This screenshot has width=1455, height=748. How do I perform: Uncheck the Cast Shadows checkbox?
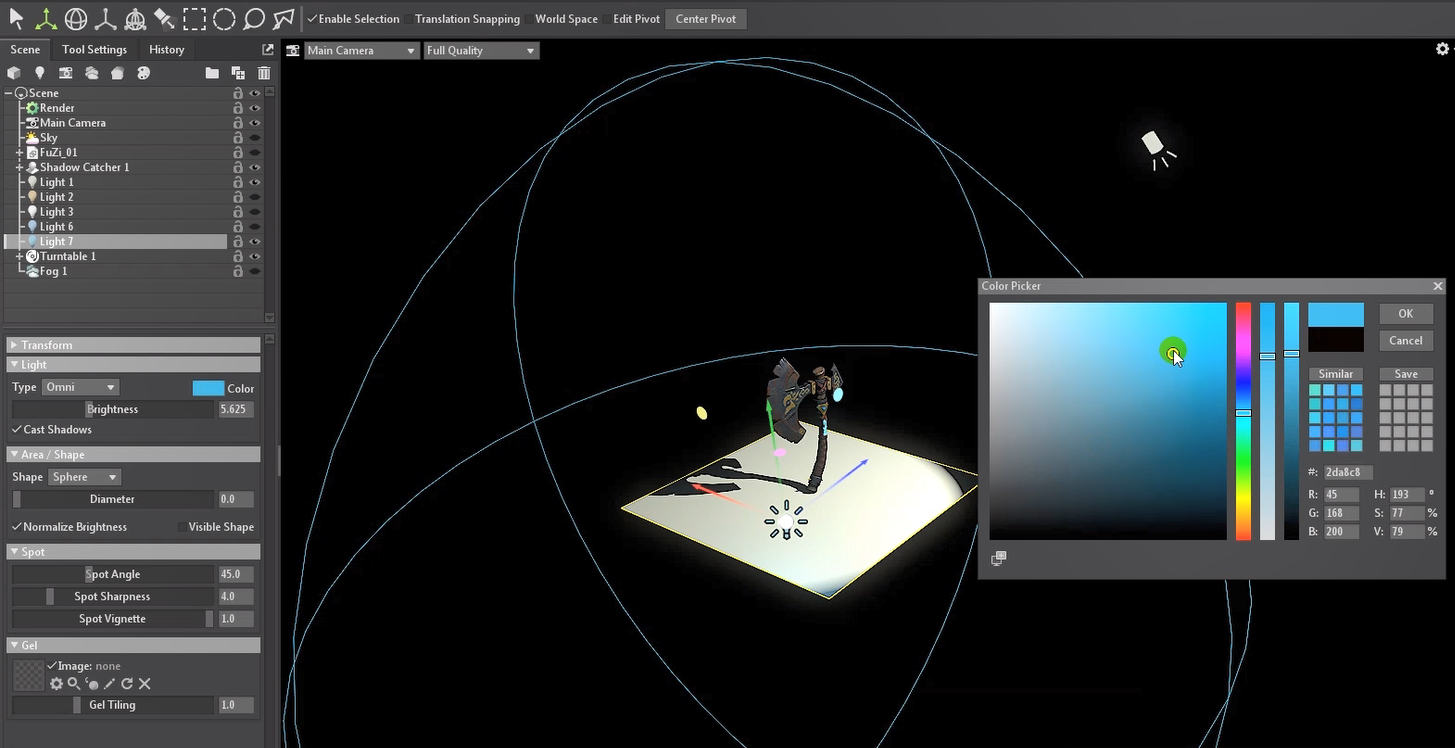17,430
